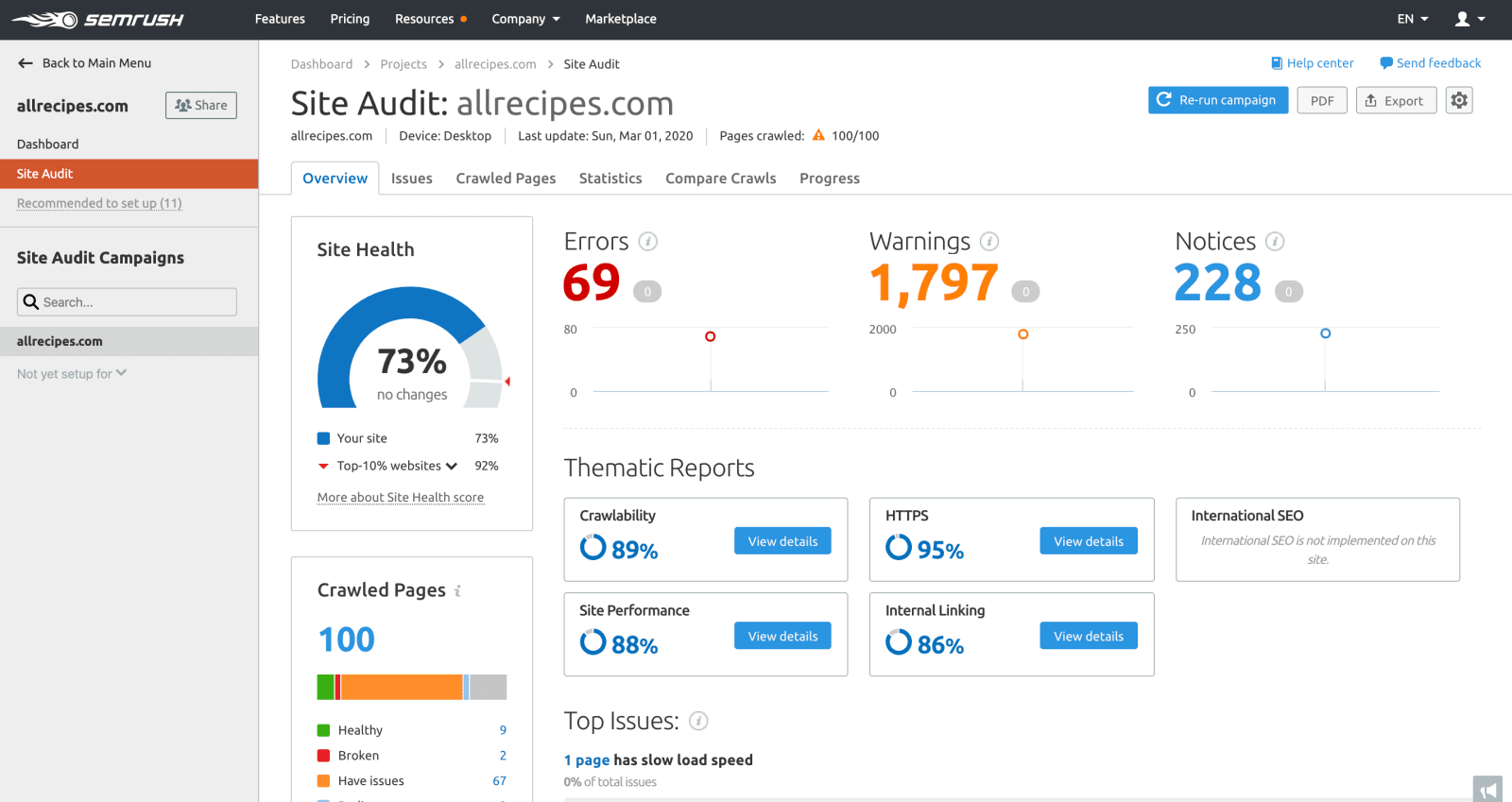1512x802 pixels.
Task: Click the Notices total 228
Action: click(1218, 282)
